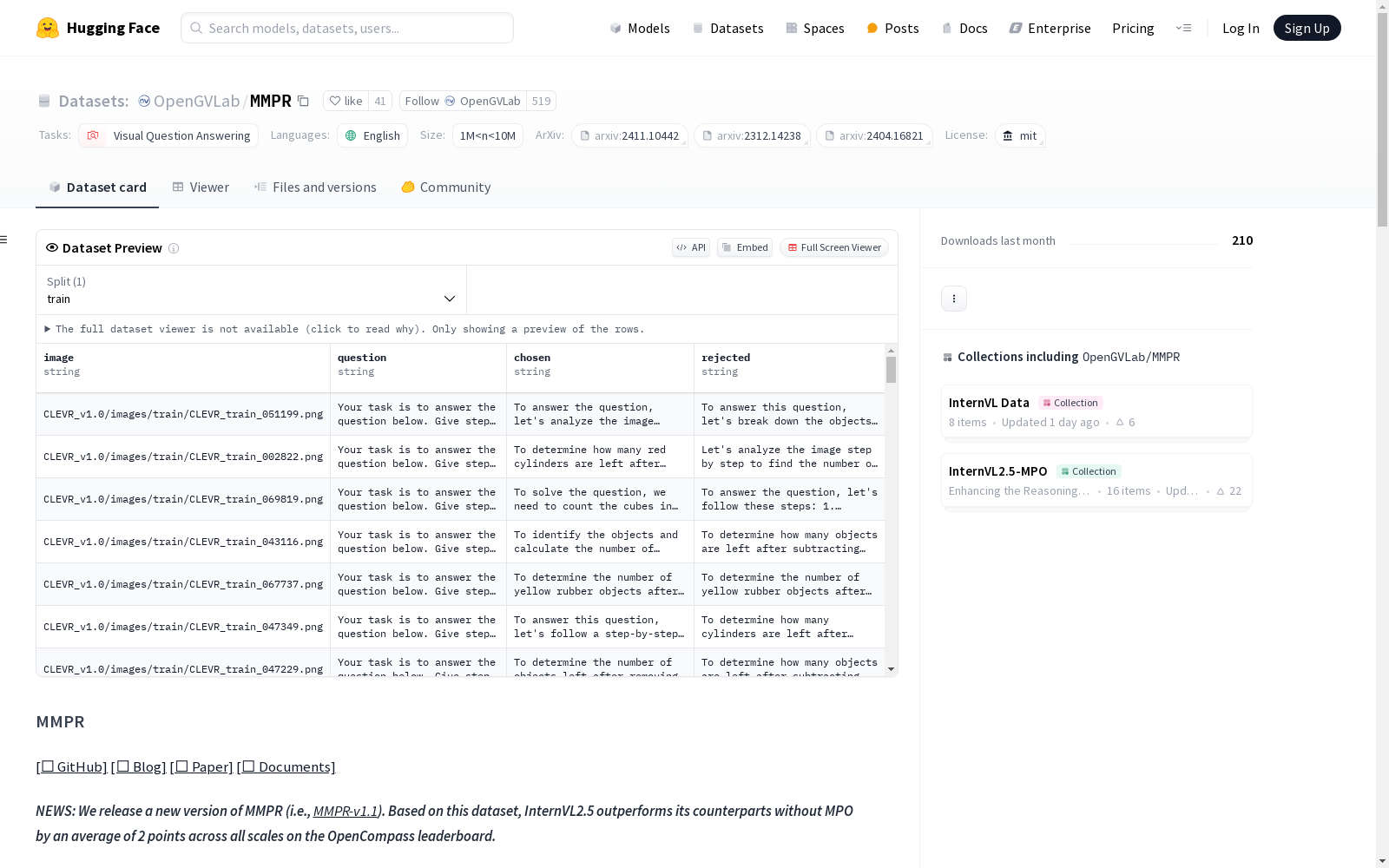This screenshot has height=868, width=1389.
Task: Go to the Community tab
Action: tap(446, 187)
